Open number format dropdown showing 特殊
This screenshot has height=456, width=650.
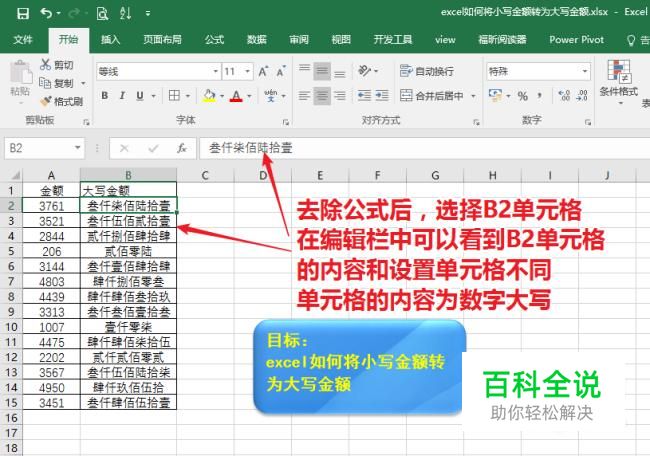(585, 71)
